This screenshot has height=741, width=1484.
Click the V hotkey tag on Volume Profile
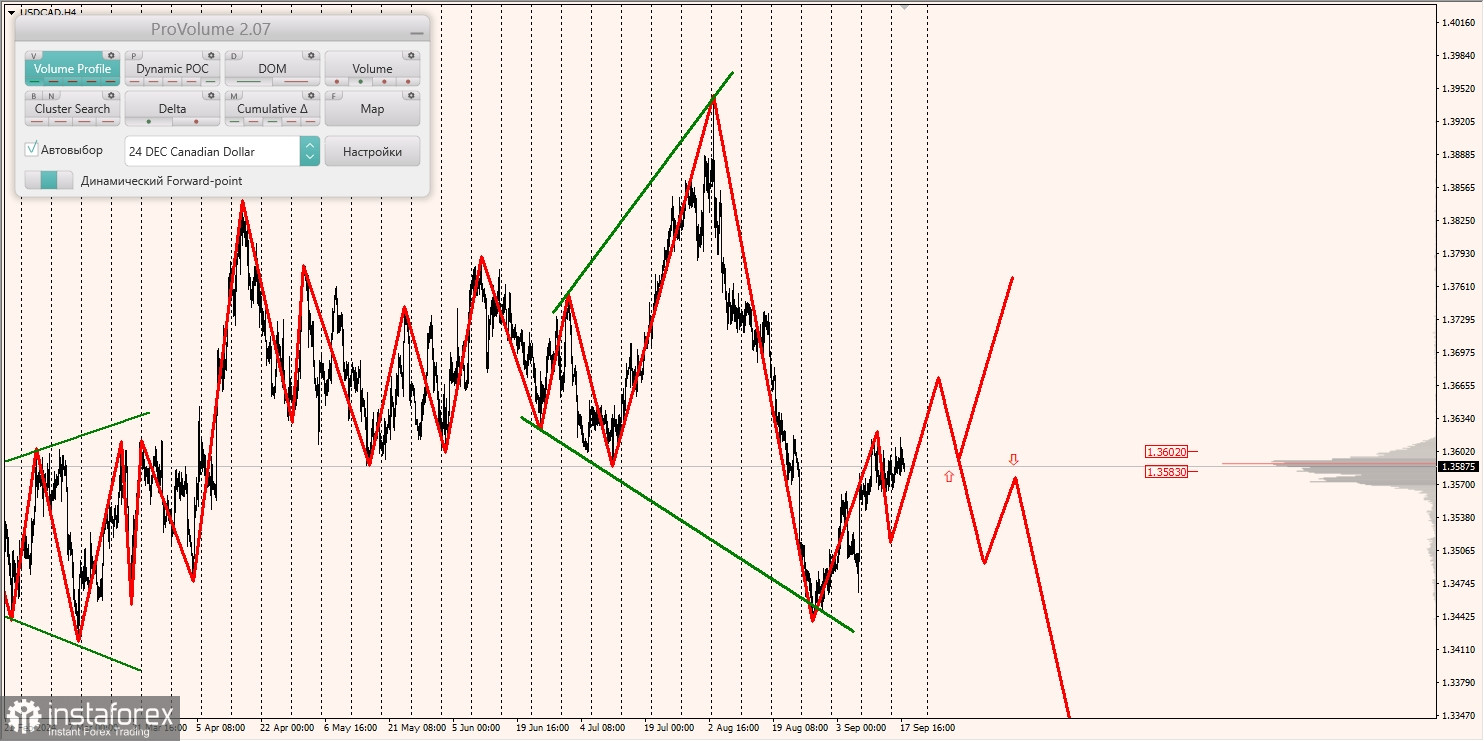(35, 56)
